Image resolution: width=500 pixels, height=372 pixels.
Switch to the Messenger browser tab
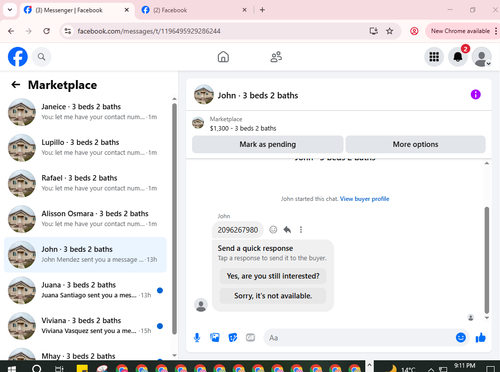tap(77, 10)
